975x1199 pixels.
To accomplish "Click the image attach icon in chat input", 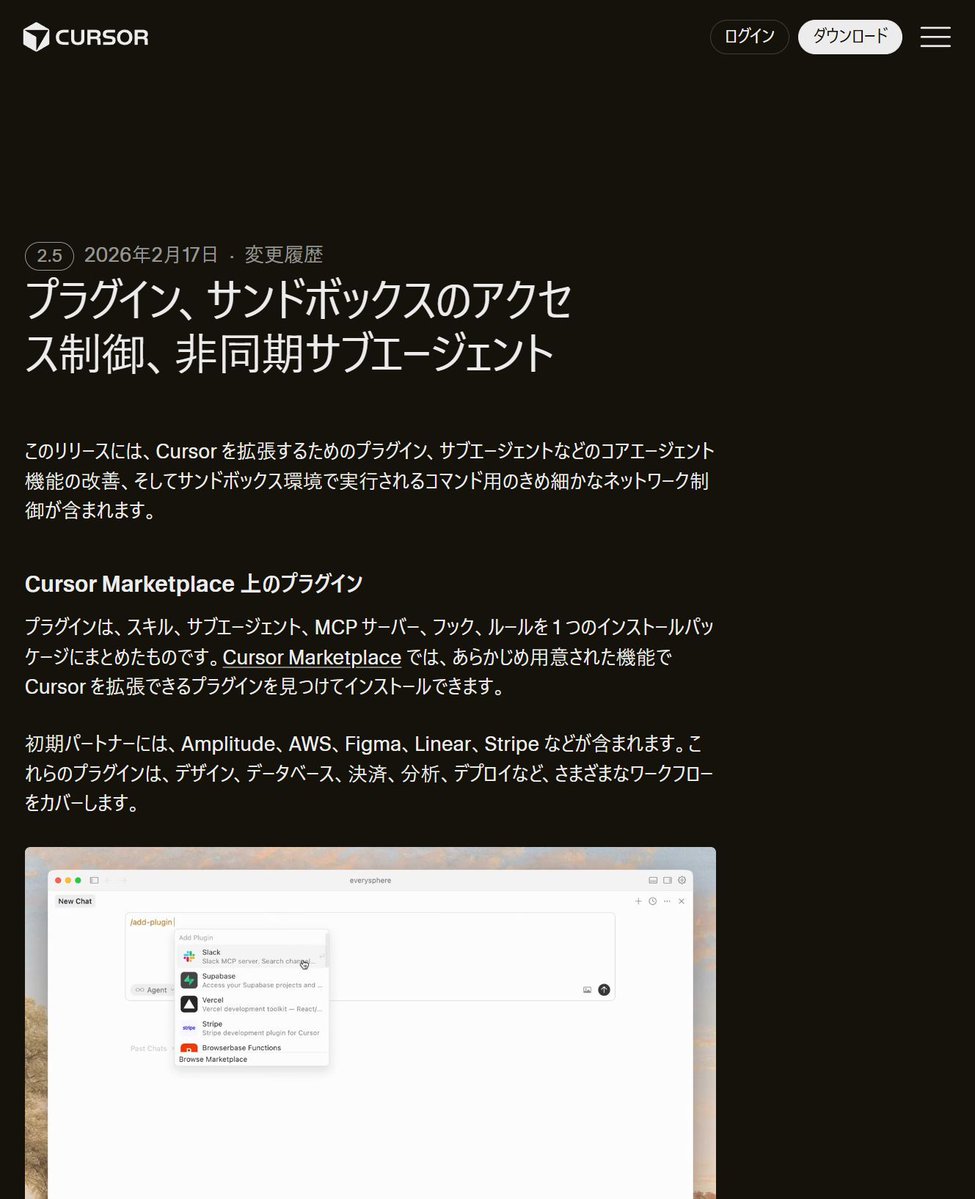I will (587, 989).
